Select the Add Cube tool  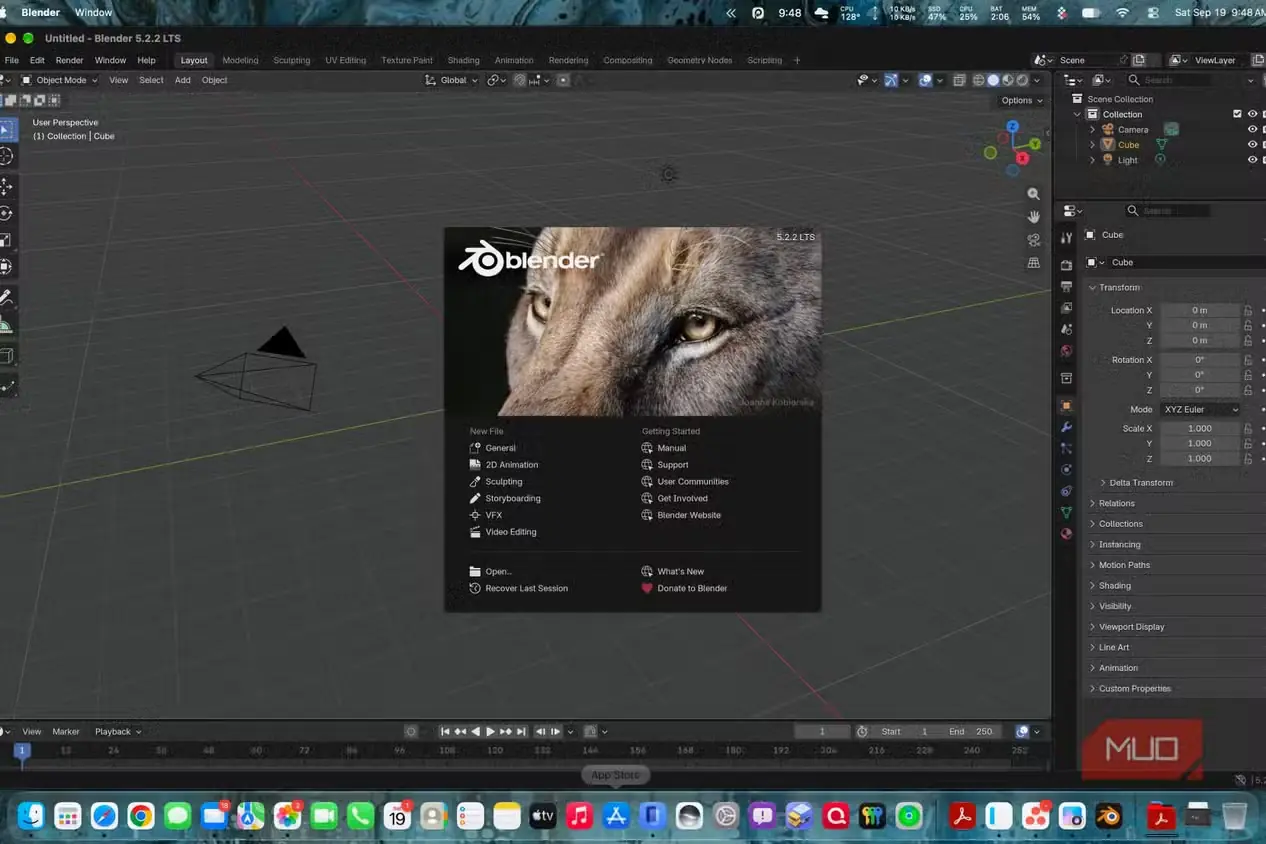(5, 355)
